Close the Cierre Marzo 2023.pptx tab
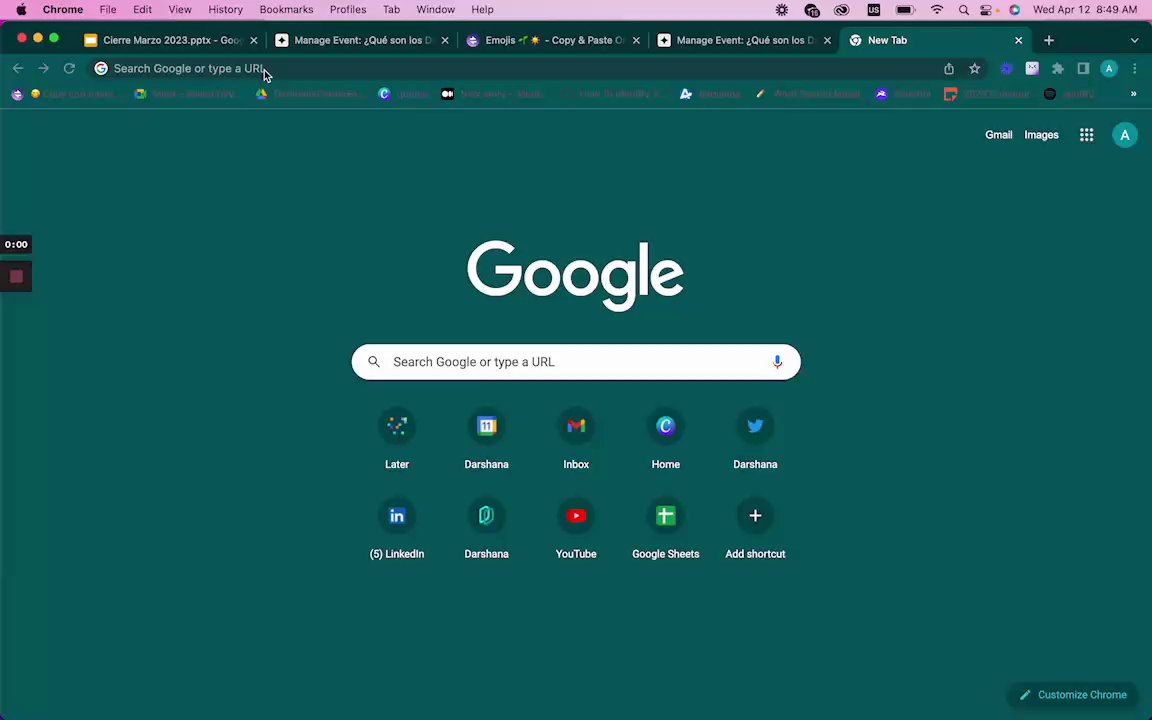 [x=254, y=40]
